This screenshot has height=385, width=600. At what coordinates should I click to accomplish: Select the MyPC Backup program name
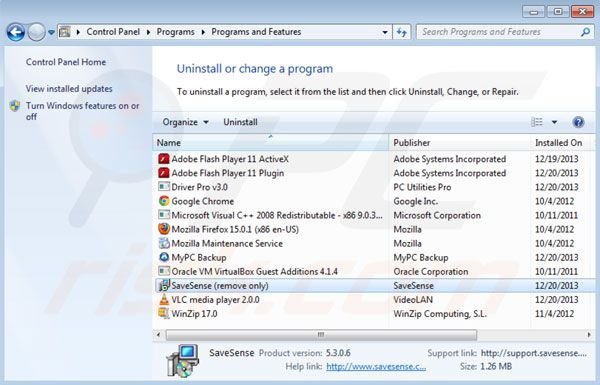(x=199, y=258)
